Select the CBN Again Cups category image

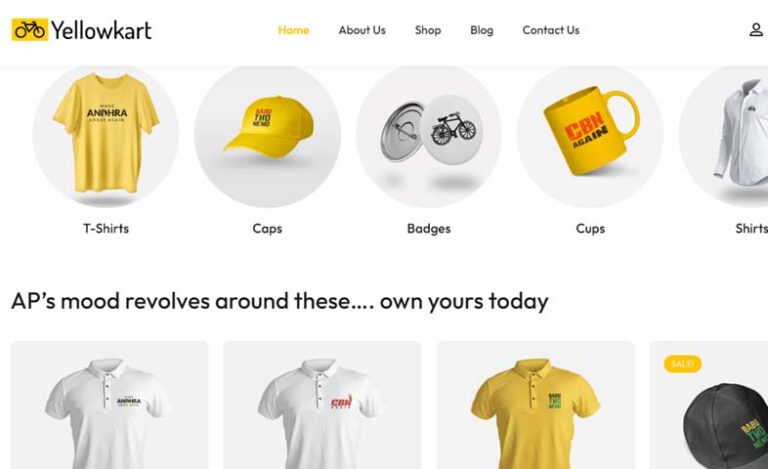[x=590, y=134]
